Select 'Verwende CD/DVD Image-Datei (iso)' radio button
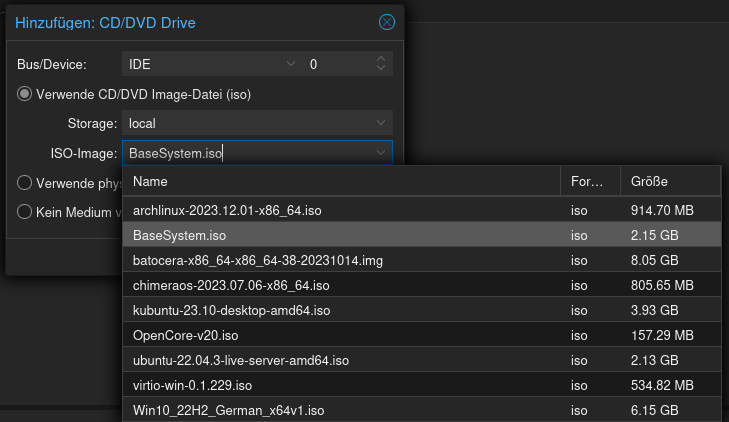The image size is (729, 422). [x=25, y=95]
